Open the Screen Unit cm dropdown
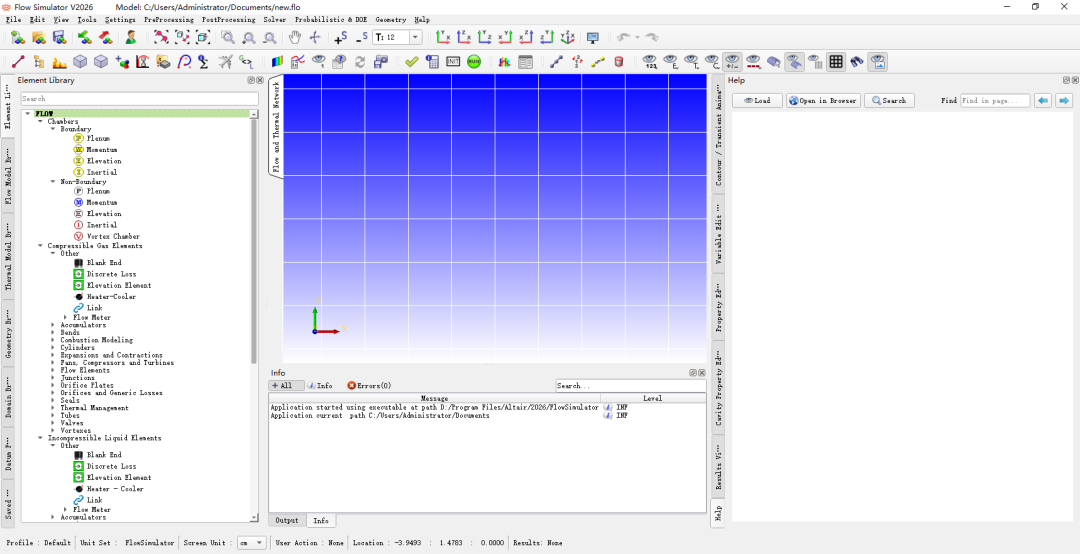Viewport: 1080px width, 554px height. [x=251, y=543]
